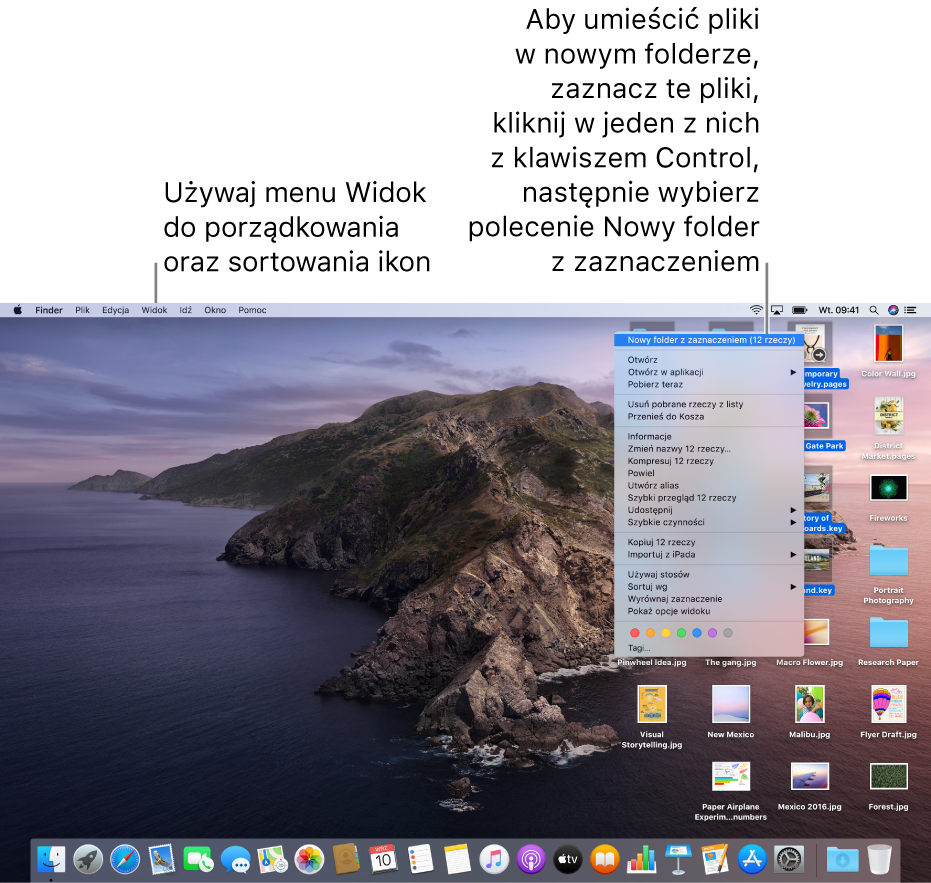Expand Szybkie czynności submenu

coord(709,522)
